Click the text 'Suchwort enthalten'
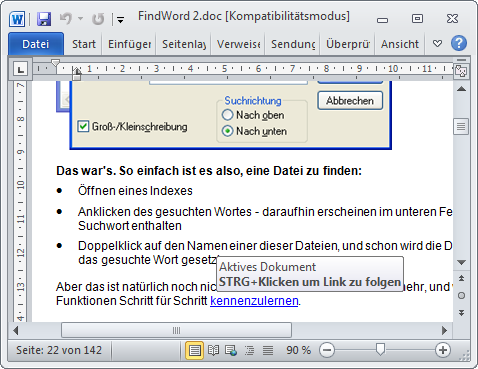 (x=130, y=226)
